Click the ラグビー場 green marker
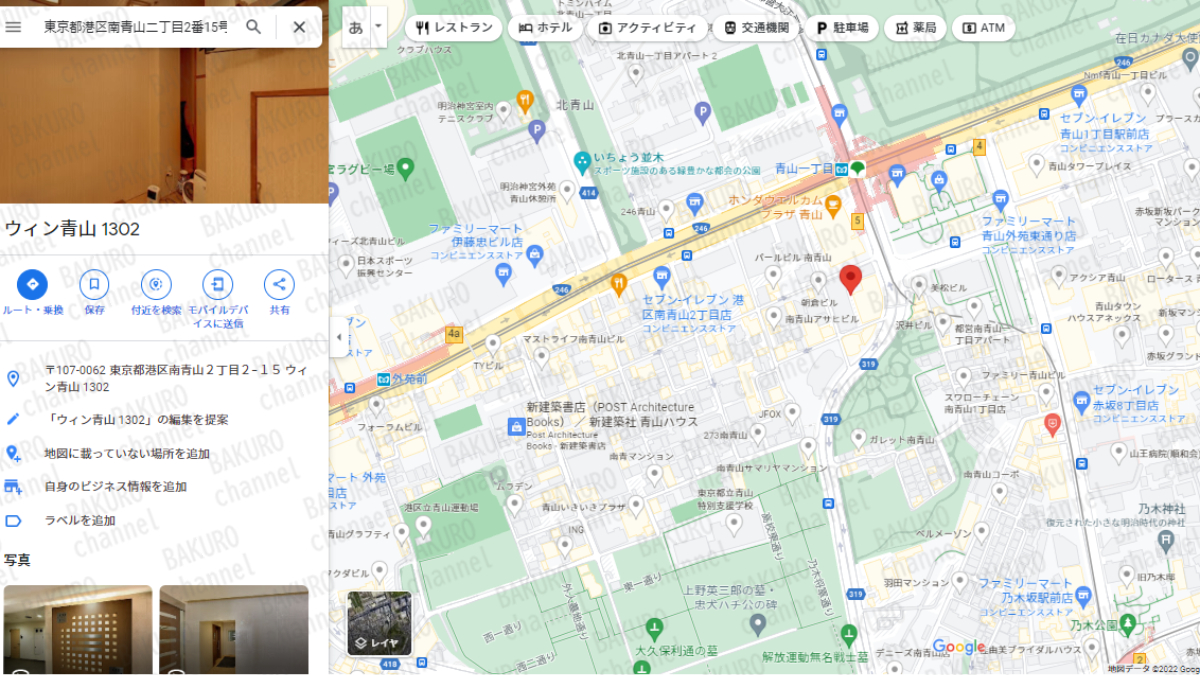Viewport: 1200px width, 675px height. tap(405, 168)
